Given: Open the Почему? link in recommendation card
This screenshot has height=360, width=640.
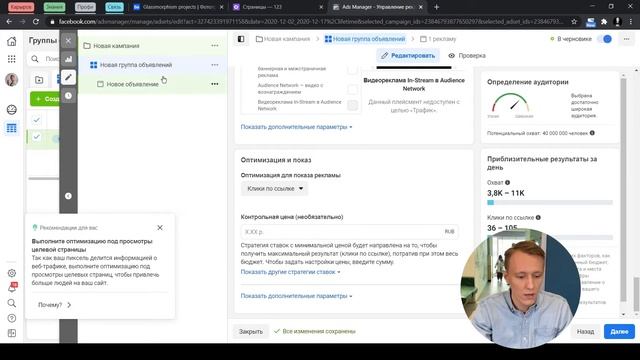Looking at the screenshot, I should pyautogui.click(x=54, y=305).
